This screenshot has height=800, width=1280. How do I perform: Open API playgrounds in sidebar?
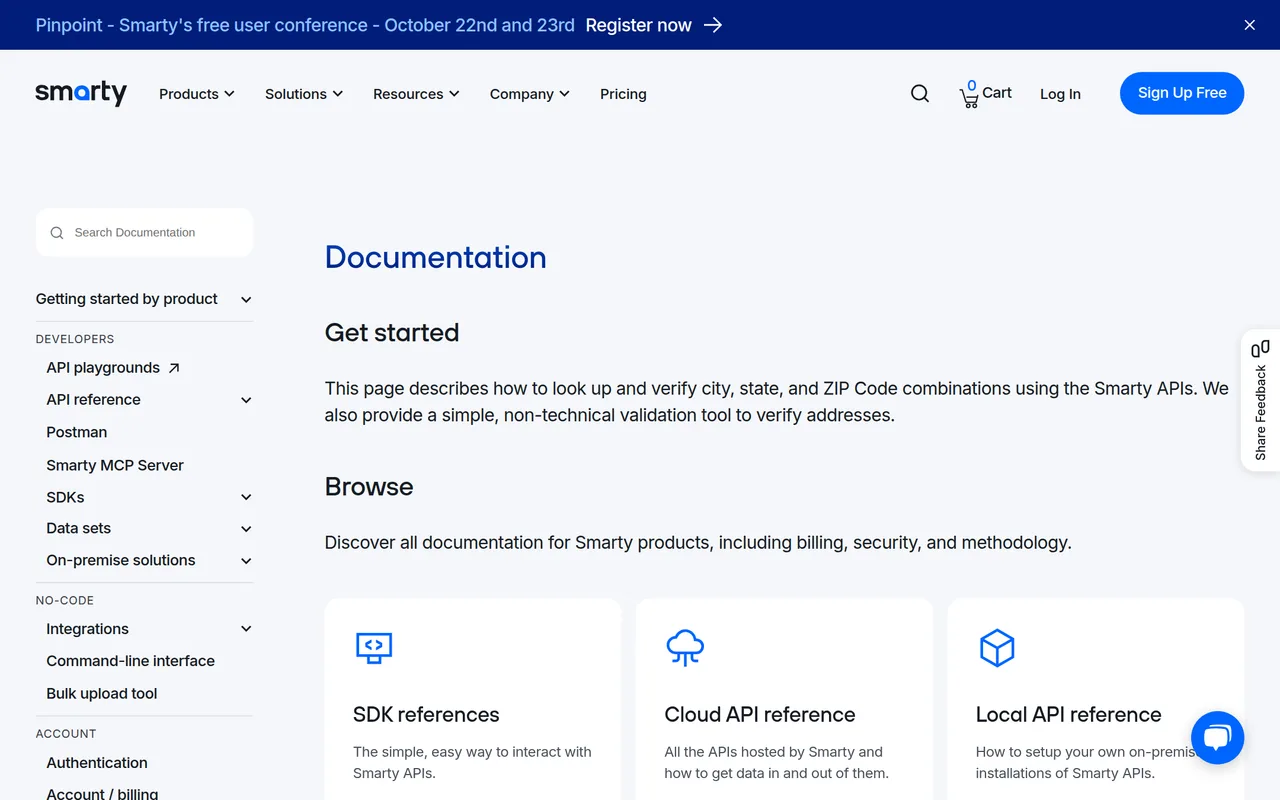tap(103, 368)
